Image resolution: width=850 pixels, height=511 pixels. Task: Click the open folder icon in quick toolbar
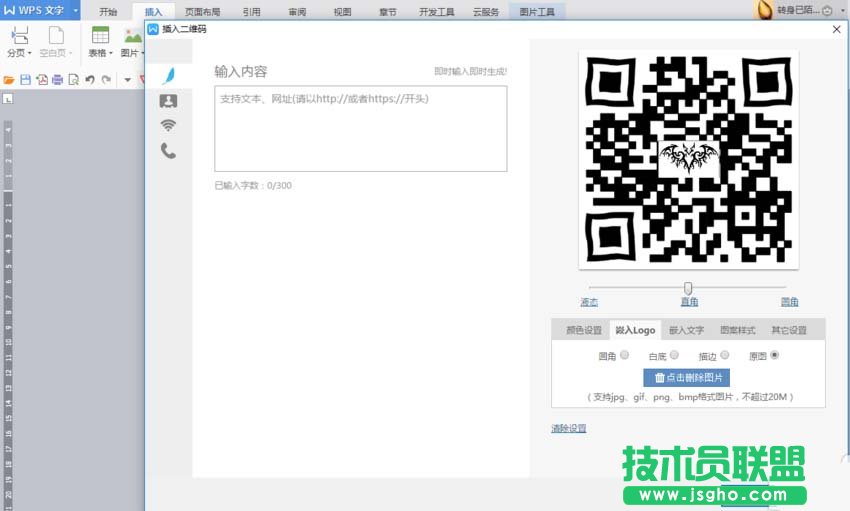[x=9, y=80]
